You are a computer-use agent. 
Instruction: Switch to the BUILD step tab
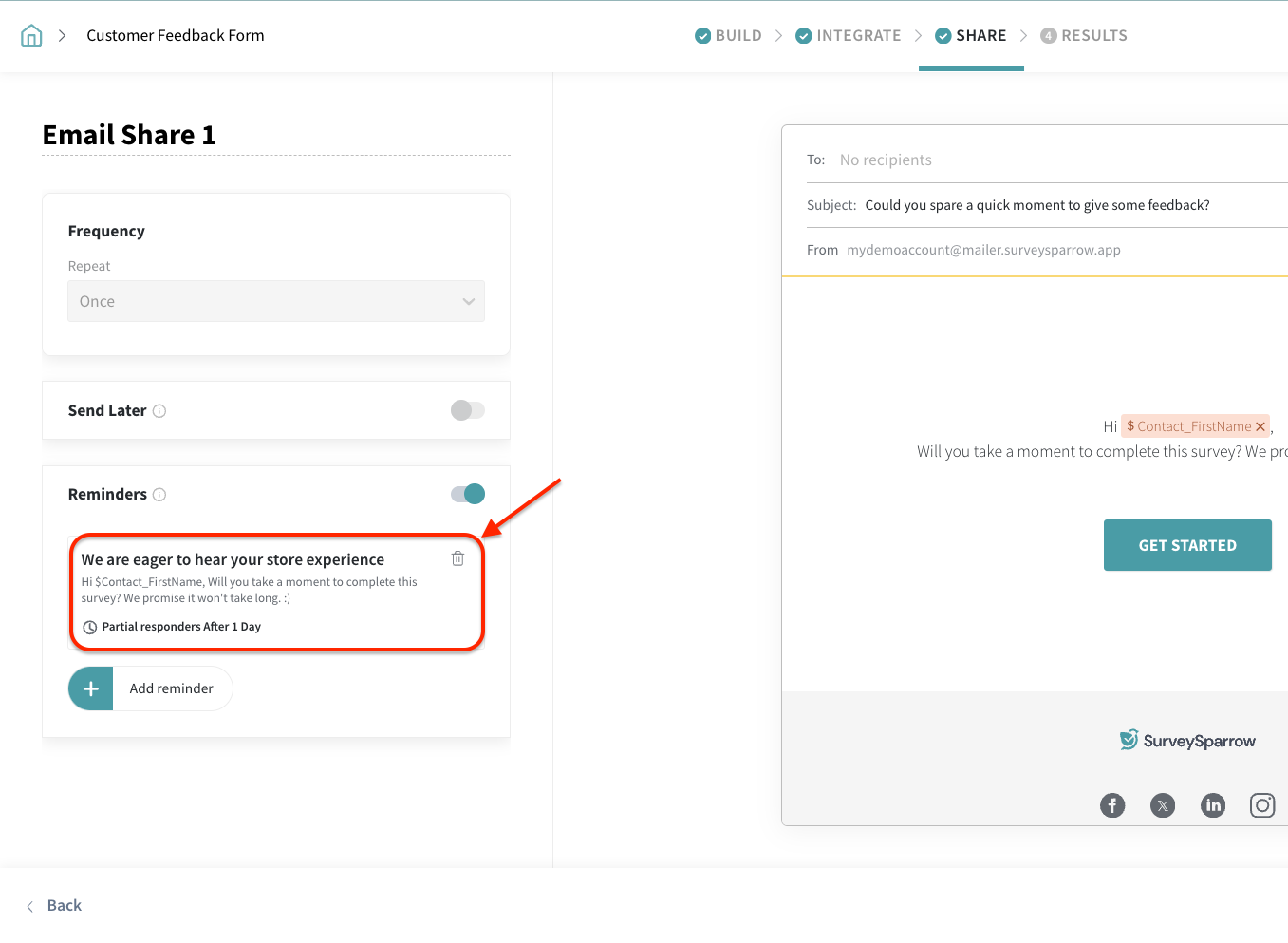(x=729, y=36)
